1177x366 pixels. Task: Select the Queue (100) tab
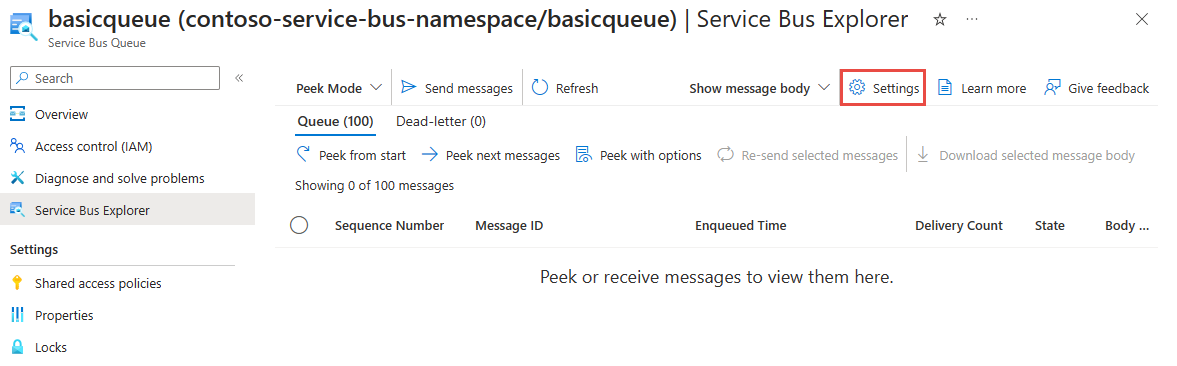pos(336,121)
